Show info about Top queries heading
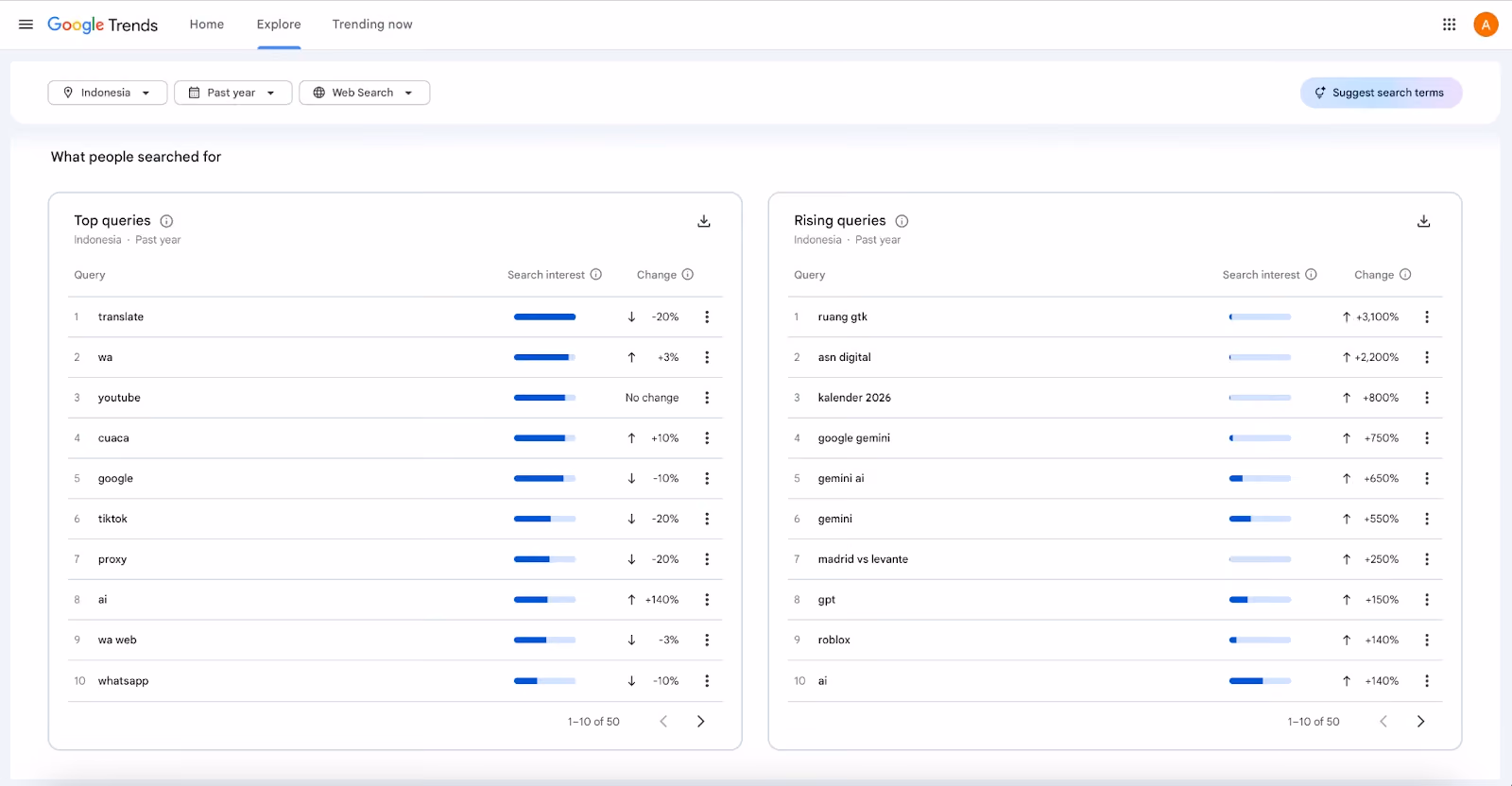Image resolution: width=1512 pixels, height=786 pixels. point(166,221)
